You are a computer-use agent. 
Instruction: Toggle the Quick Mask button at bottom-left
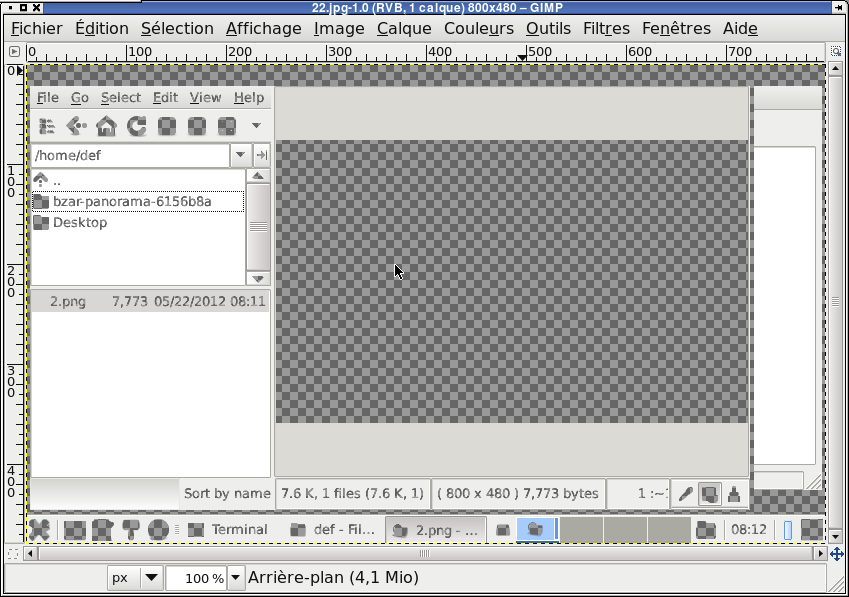[13, 553]
